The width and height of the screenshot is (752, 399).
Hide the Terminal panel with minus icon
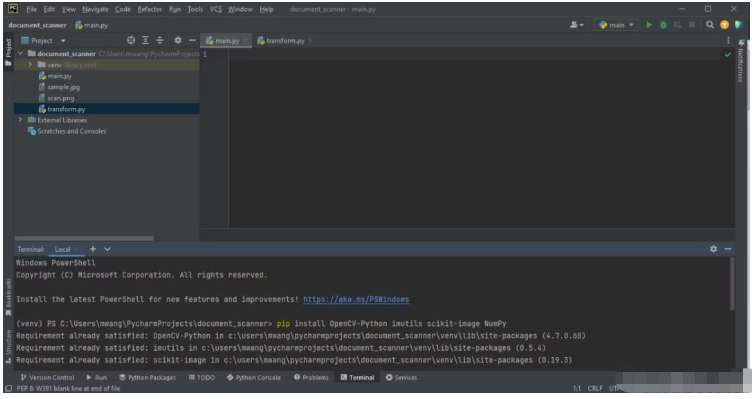(728, 249)
